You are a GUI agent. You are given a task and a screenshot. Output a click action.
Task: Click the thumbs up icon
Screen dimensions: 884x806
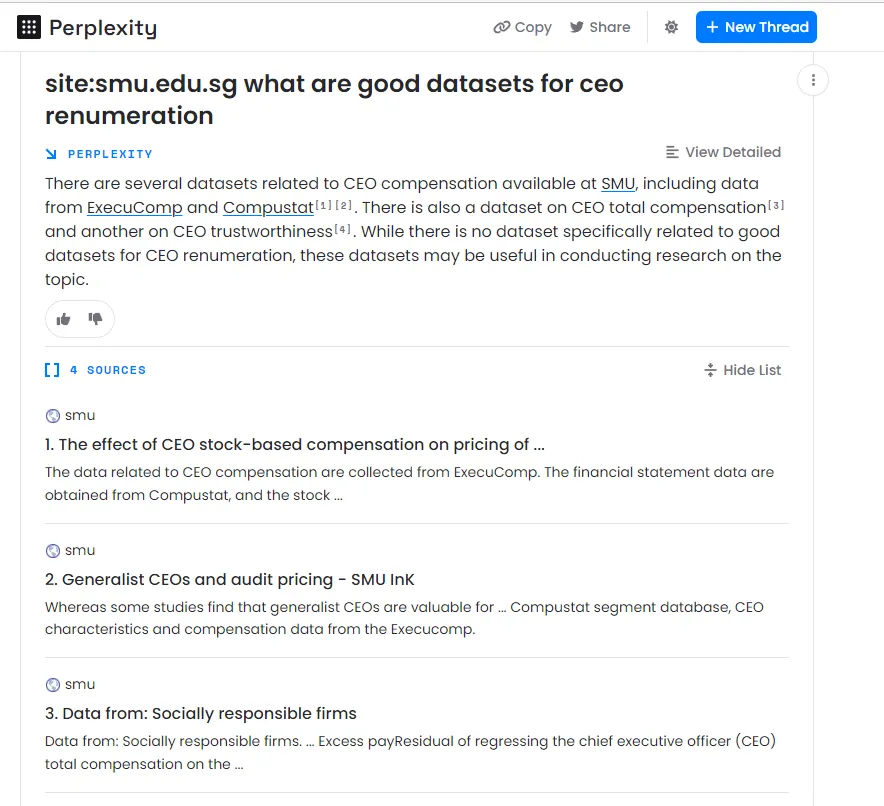pyautogui.click(x=63, y=320)
